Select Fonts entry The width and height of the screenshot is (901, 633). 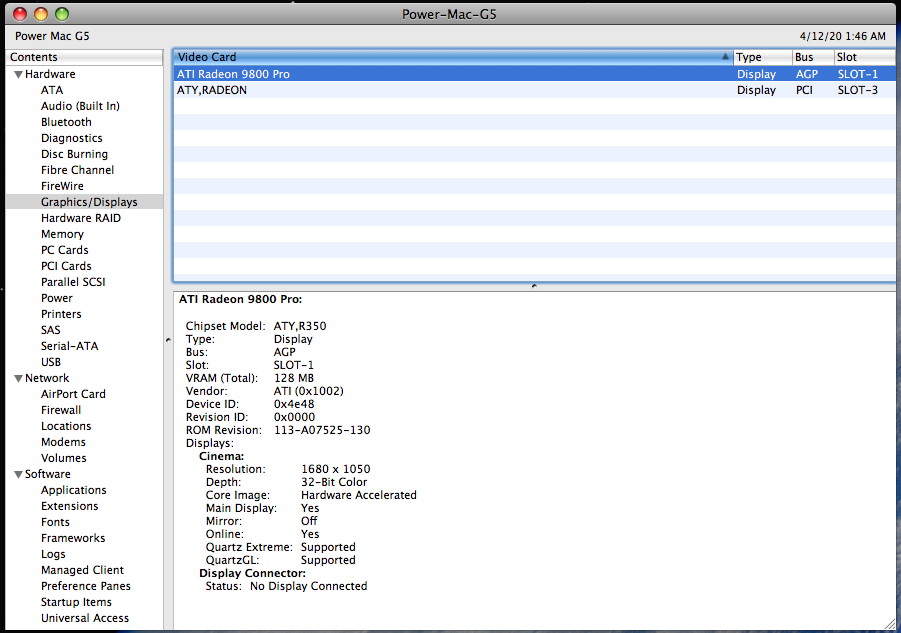[x=55, y=522]
